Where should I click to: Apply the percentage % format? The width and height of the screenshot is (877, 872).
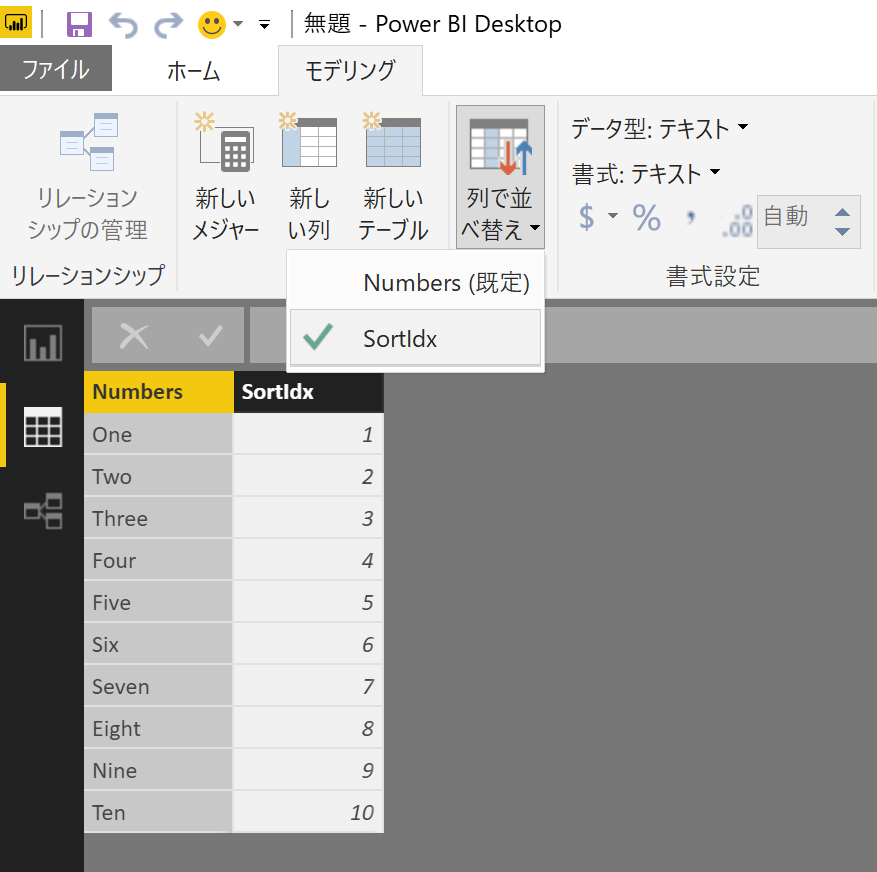pos(647,218)
